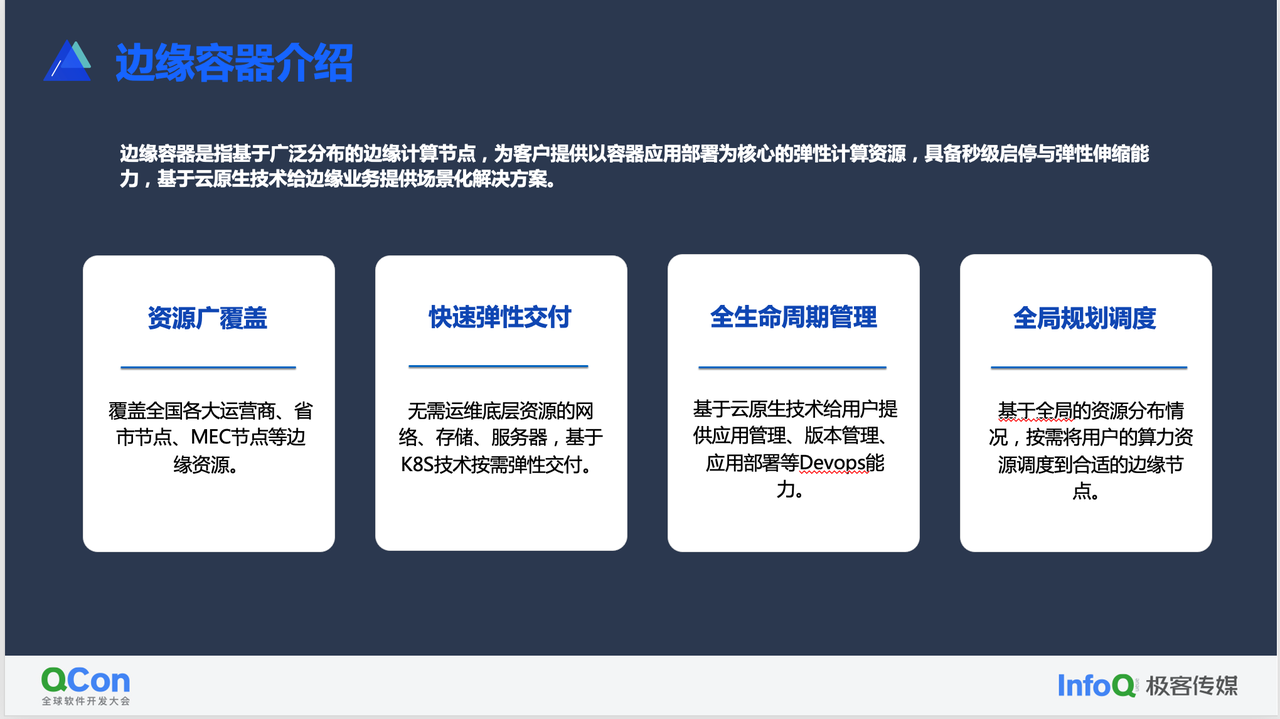Click the QCon logo in the footer
Screen dimensions: 1280x719
point(85,681)
